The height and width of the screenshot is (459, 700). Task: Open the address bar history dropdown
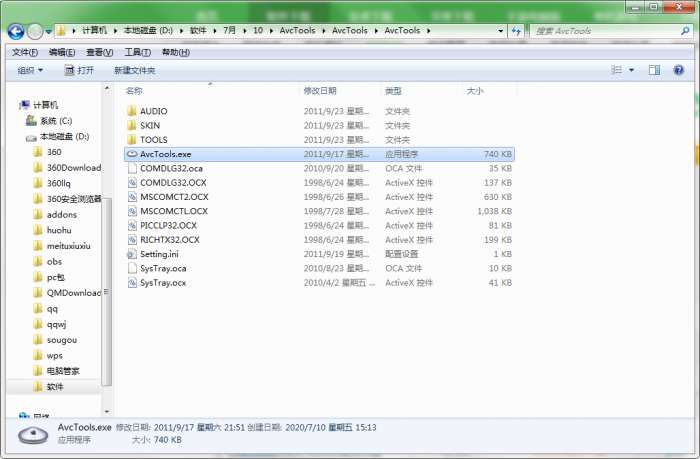pyautogui.click(x=501, y=31)
